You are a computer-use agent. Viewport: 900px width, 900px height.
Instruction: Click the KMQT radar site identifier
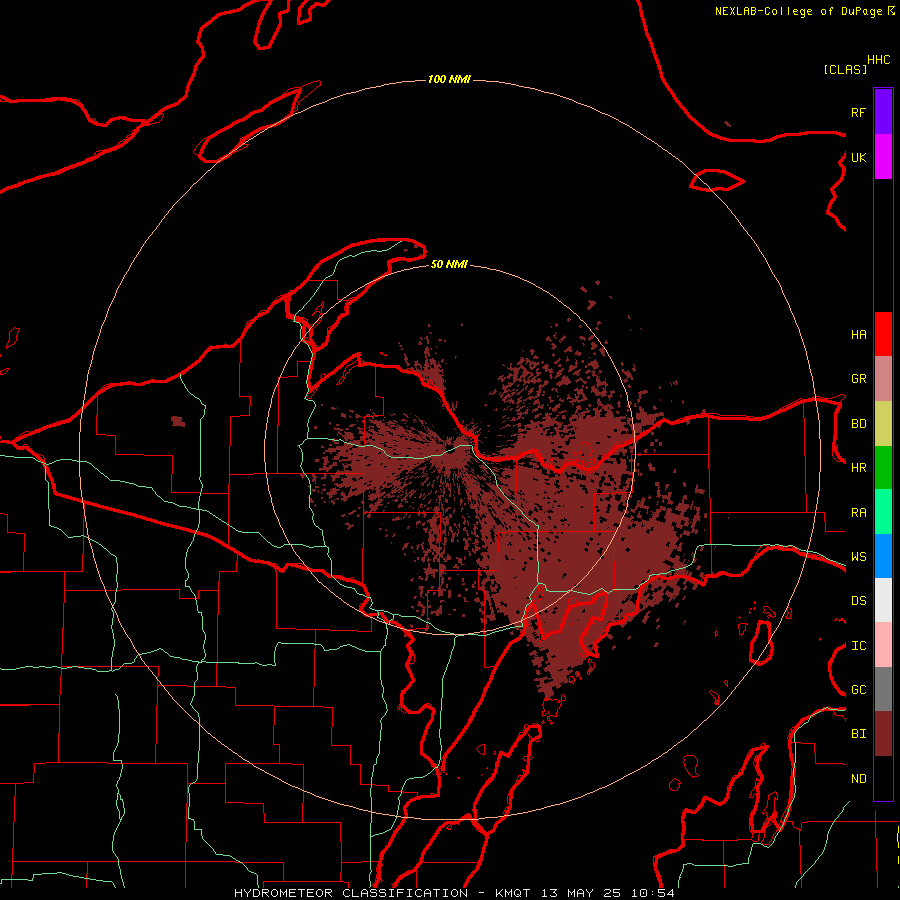point(513,893)
